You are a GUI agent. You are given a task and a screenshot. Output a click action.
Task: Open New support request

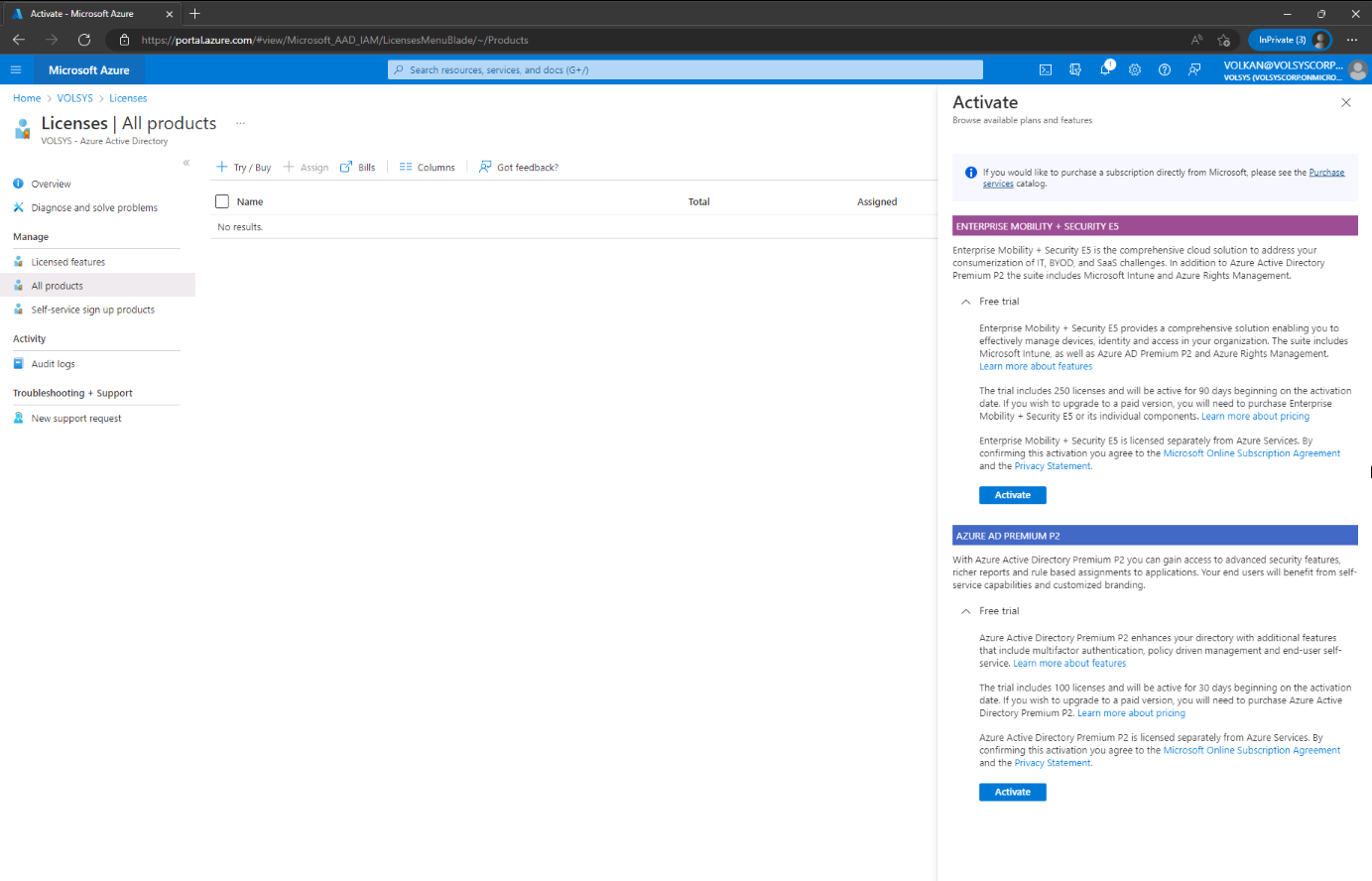(75, 419)
